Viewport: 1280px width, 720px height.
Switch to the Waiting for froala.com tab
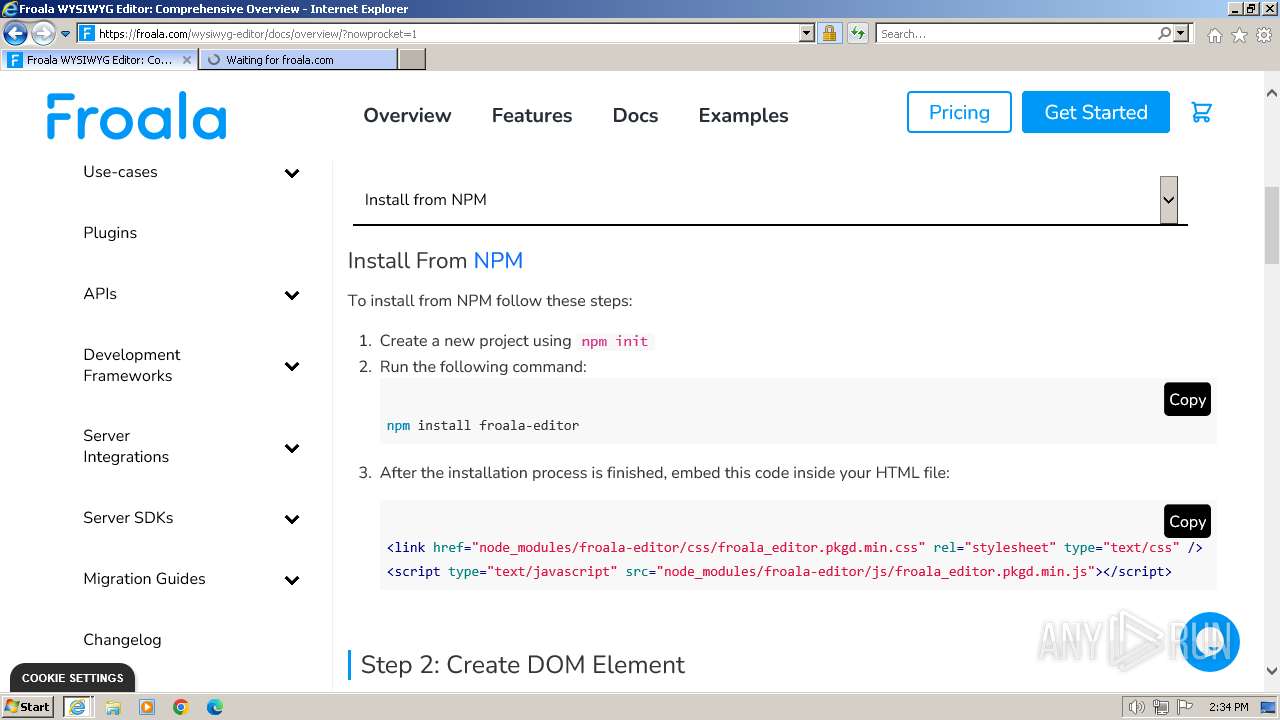tap(298, 60)
